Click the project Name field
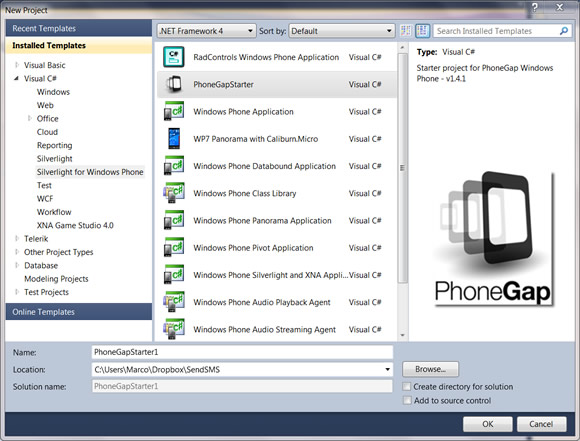This screenshot has height=441, width=580. point(242,352)
